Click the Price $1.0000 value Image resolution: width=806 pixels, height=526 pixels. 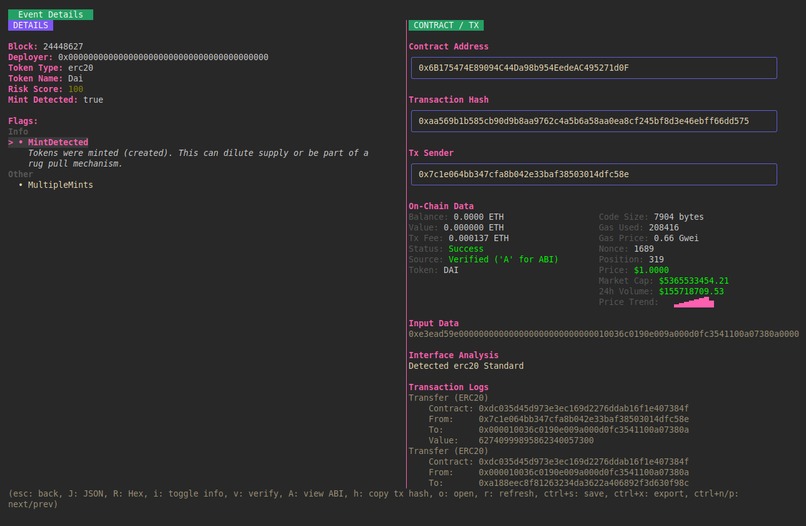point(651,270)
